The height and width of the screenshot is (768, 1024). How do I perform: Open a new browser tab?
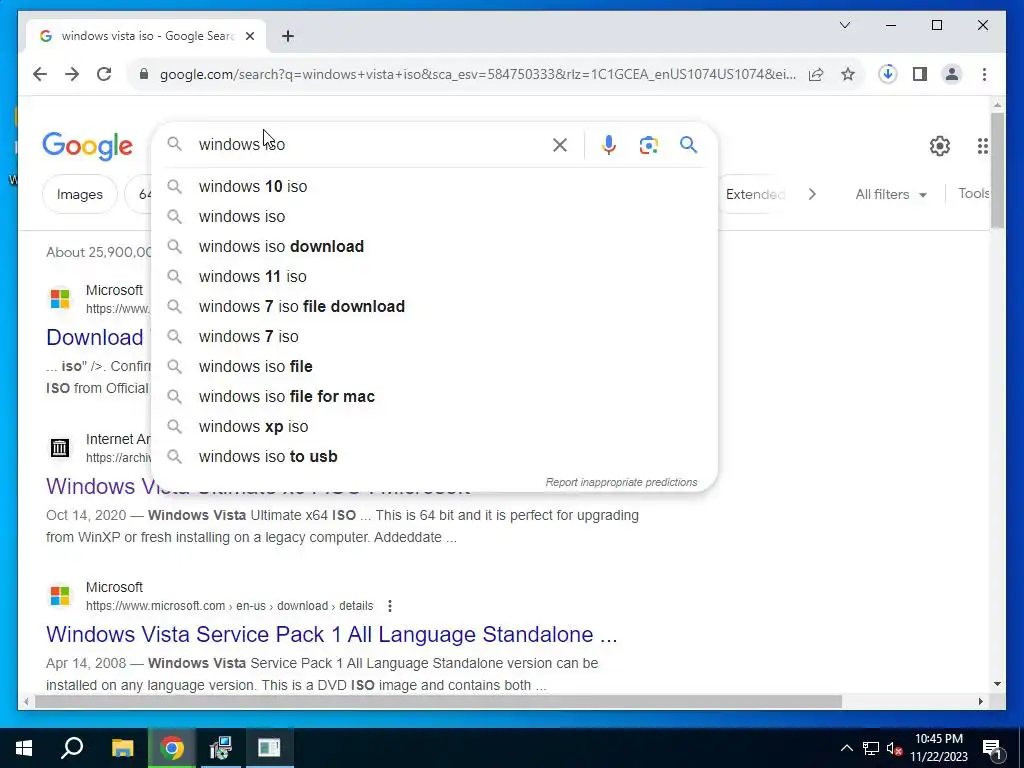pos(288,36)
